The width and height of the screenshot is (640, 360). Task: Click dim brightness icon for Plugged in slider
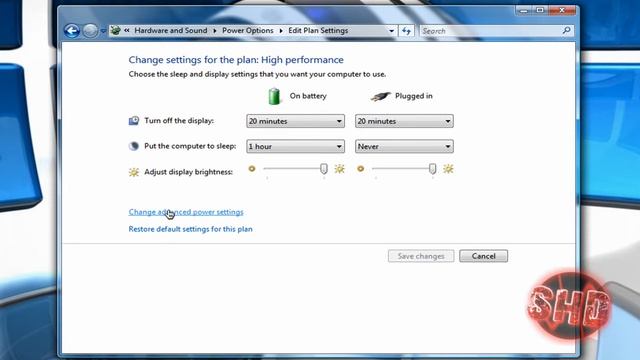point(360,169)
